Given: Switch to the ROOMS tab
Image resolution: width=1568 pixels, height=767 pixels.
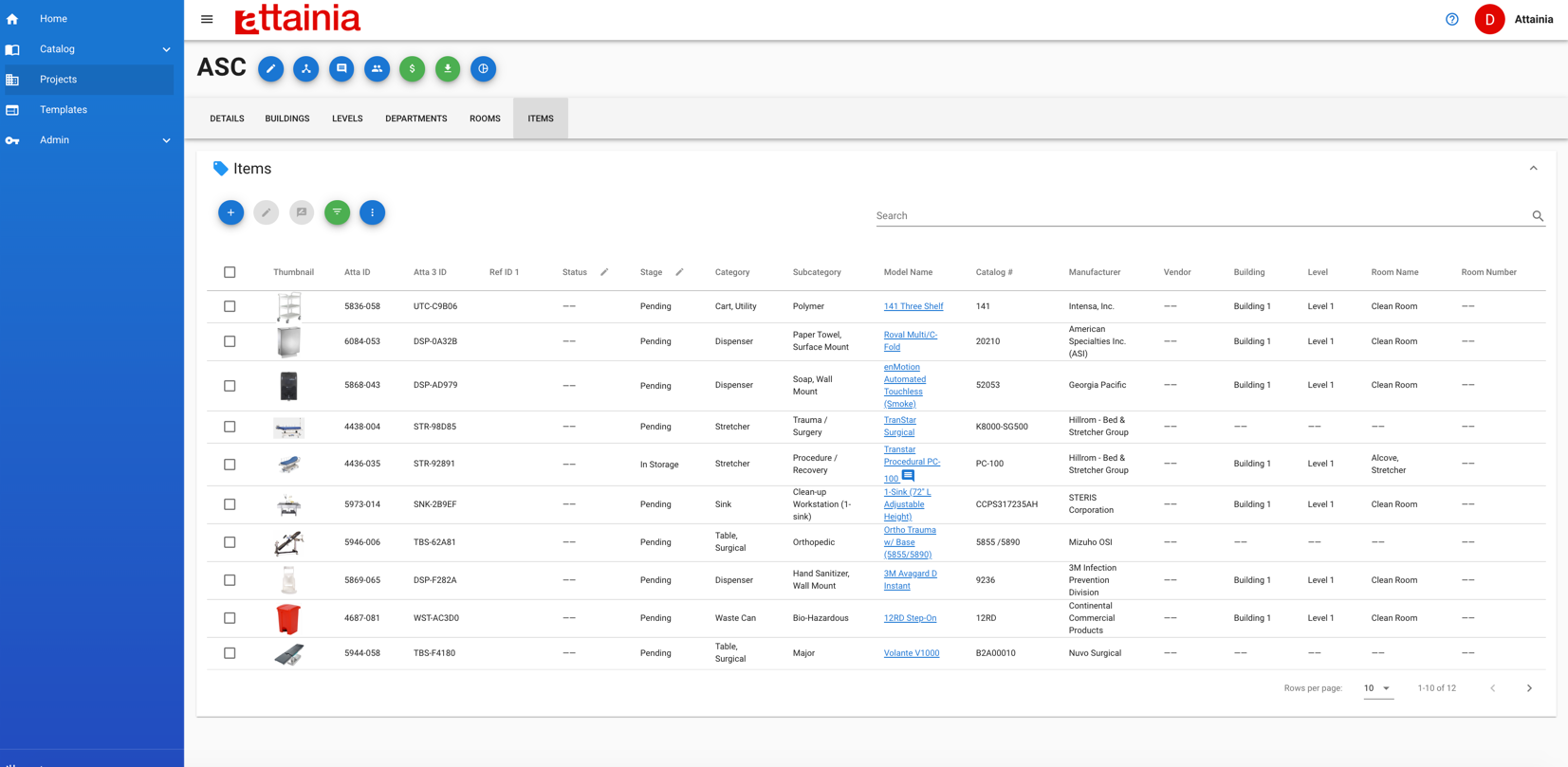Looking at the screenshot, I should click(x=485, y=119).
